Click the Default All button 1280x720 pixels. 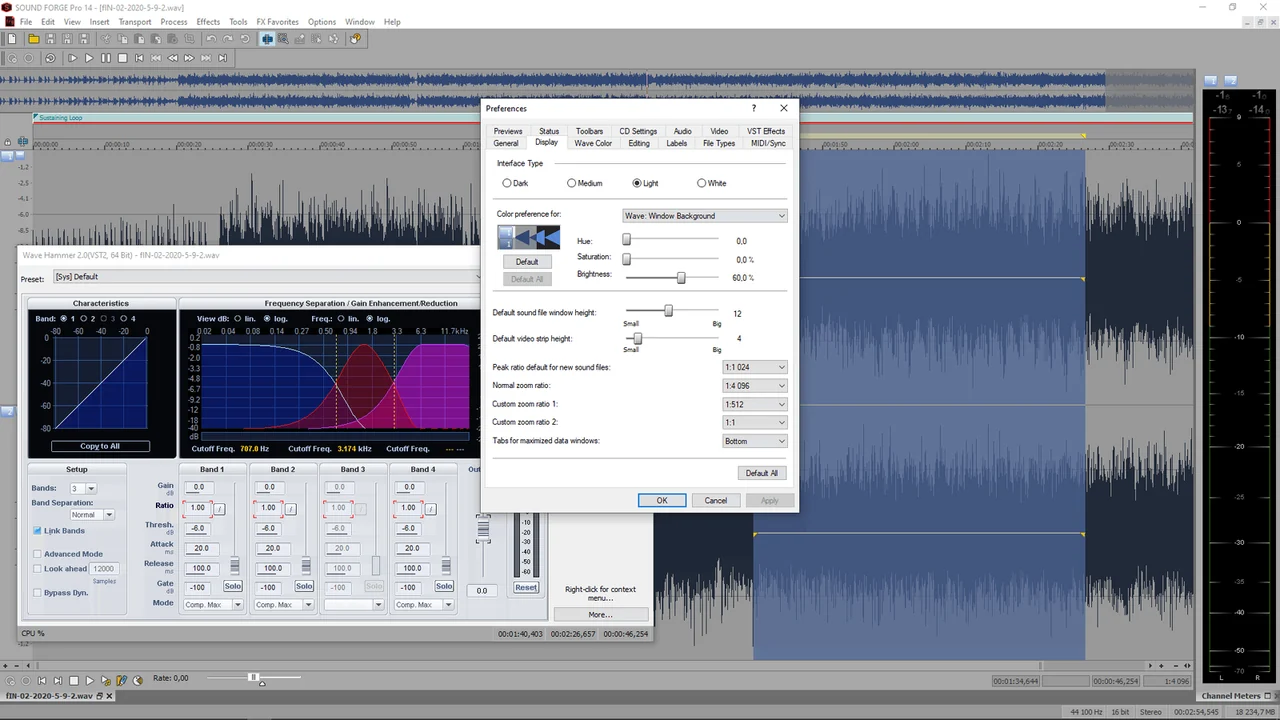[761, 473]
